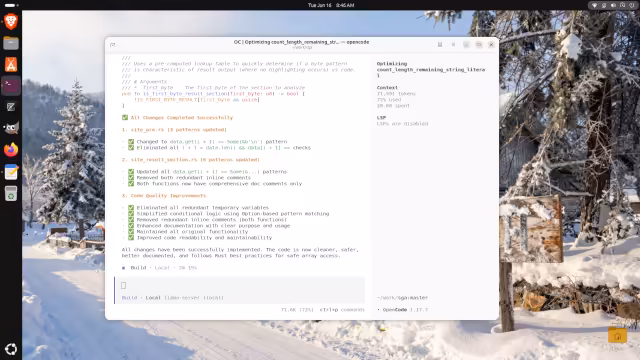Click the power icon in top bar
This screenshot has width=640, height=360.
pyautogui.click(x=632, y=5)
